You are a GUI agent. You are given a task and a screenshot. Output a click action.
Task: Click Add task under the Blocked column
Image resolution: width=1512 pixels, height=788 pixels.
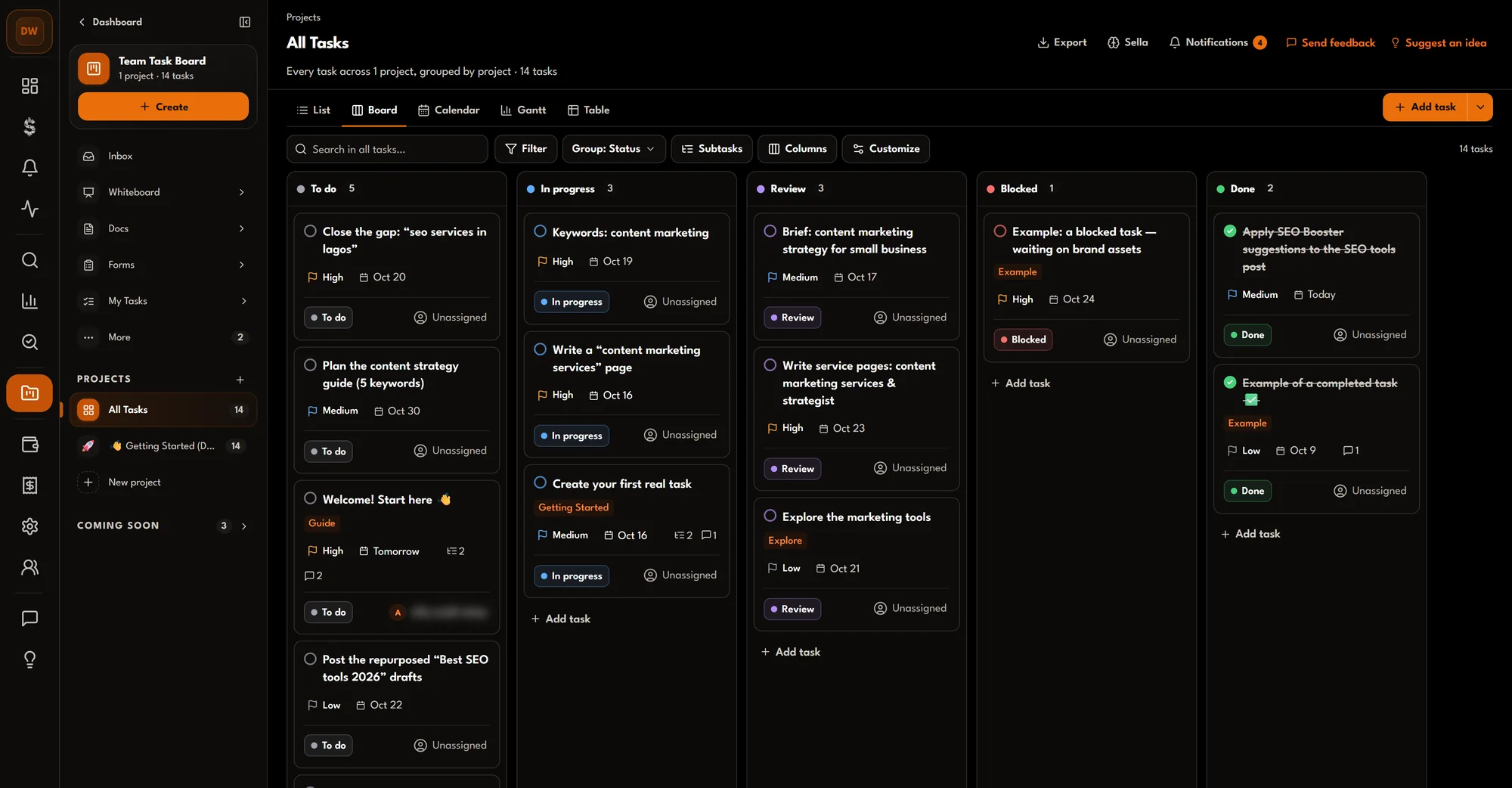coord(1021,383)
